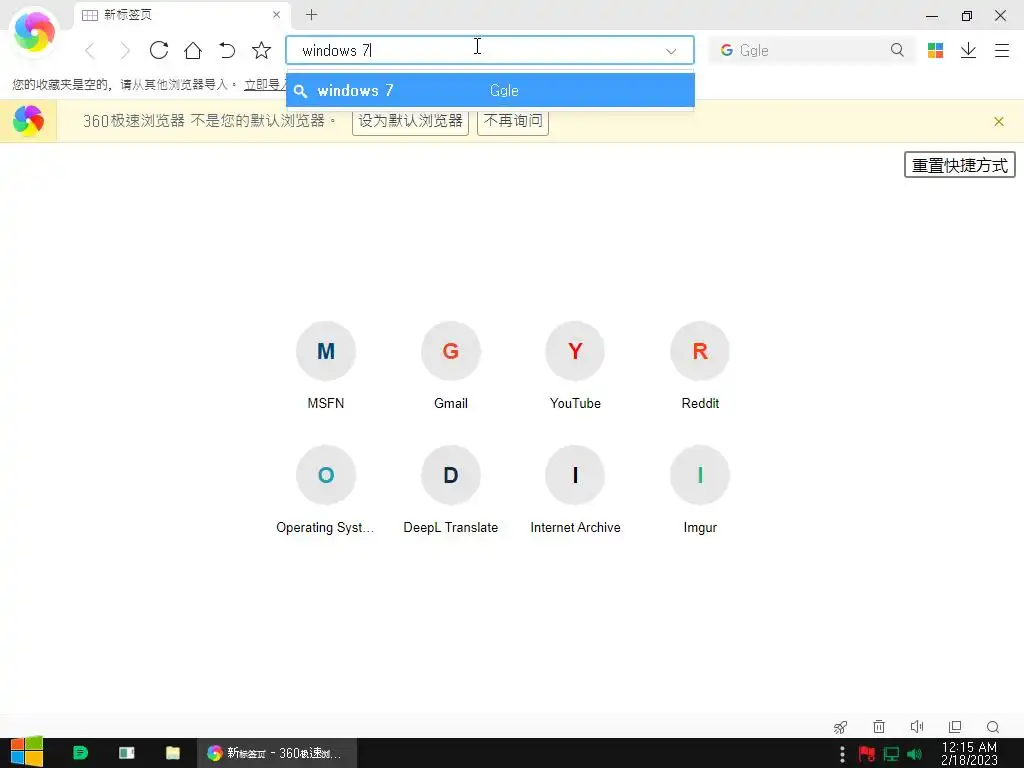Bookmark page with the star icon
This screenshot has width=1024, height=768.
tap(261, 50)
